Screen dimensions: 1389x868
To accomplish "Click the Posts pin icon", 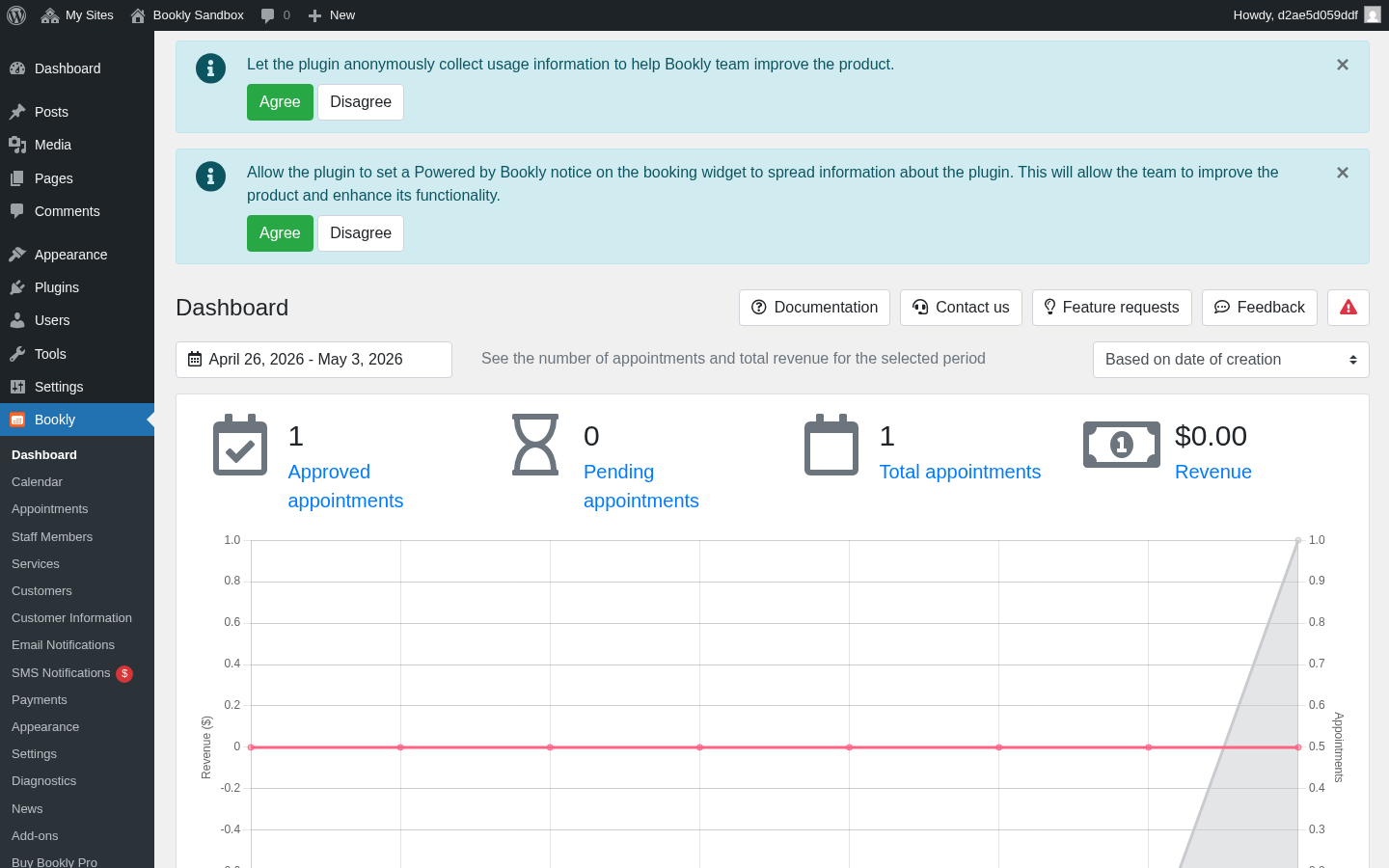I will point(17,112).
